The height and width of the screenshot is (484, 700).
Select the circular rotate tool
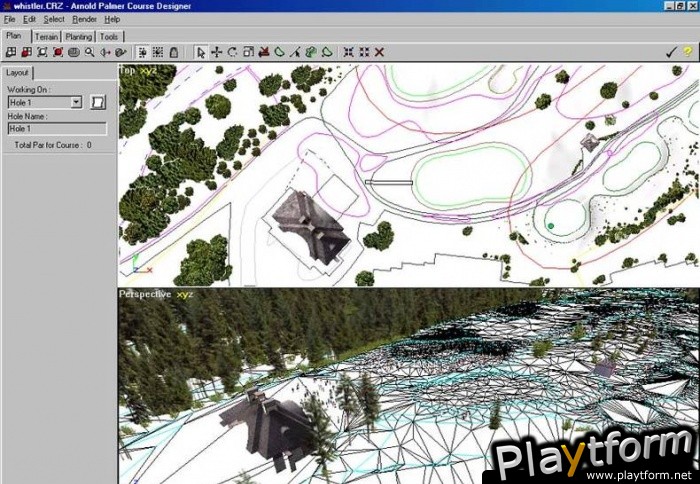232,52
